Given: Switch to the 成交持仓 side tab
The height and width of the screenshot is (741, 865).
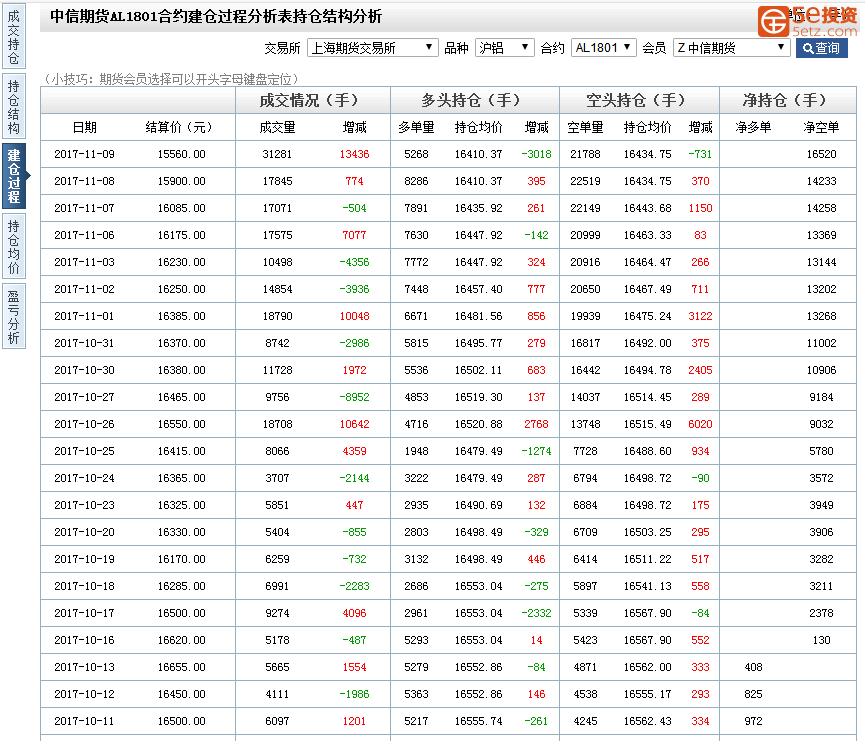Looking at the screenshot, I should (x=14, y=37).
